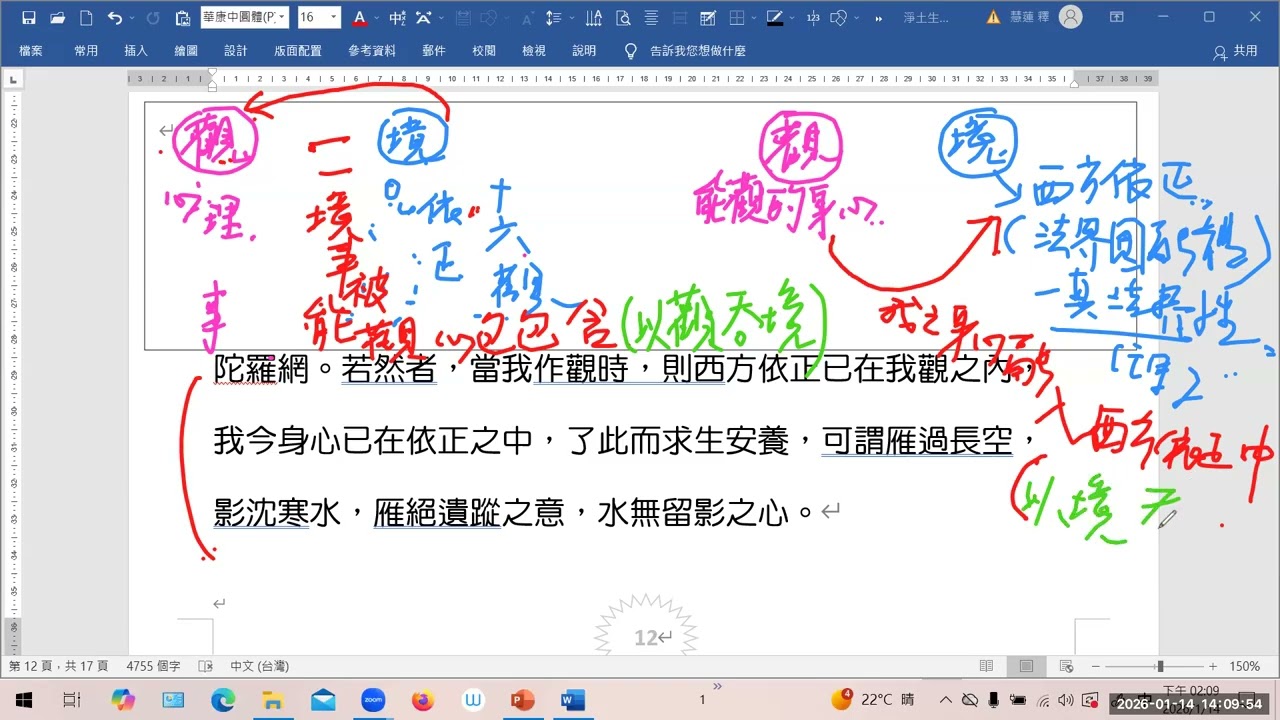
Task: Click the text direction icon
Action: [x=594, y=17]
